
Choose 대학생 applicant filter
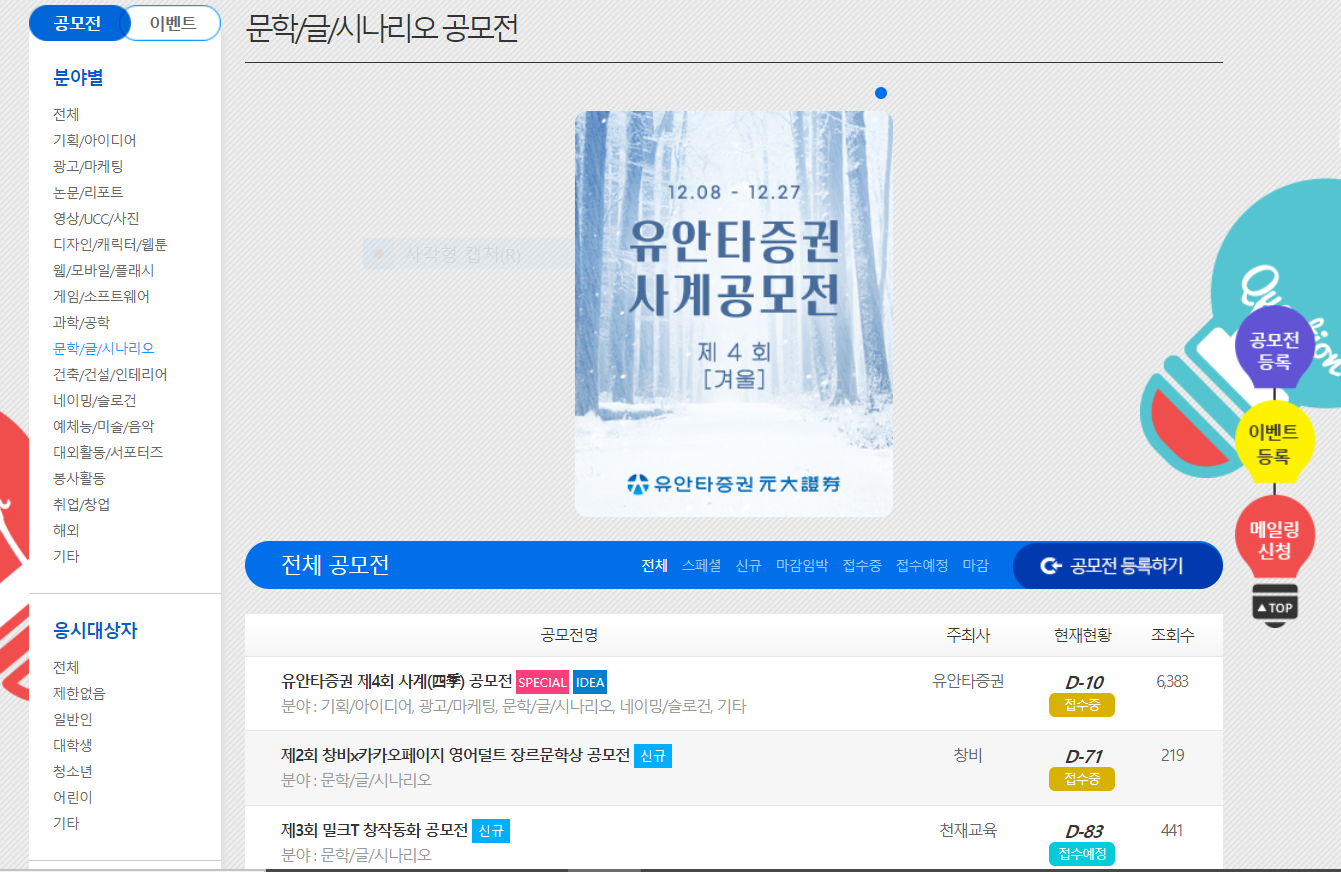[x=73, y=745]
